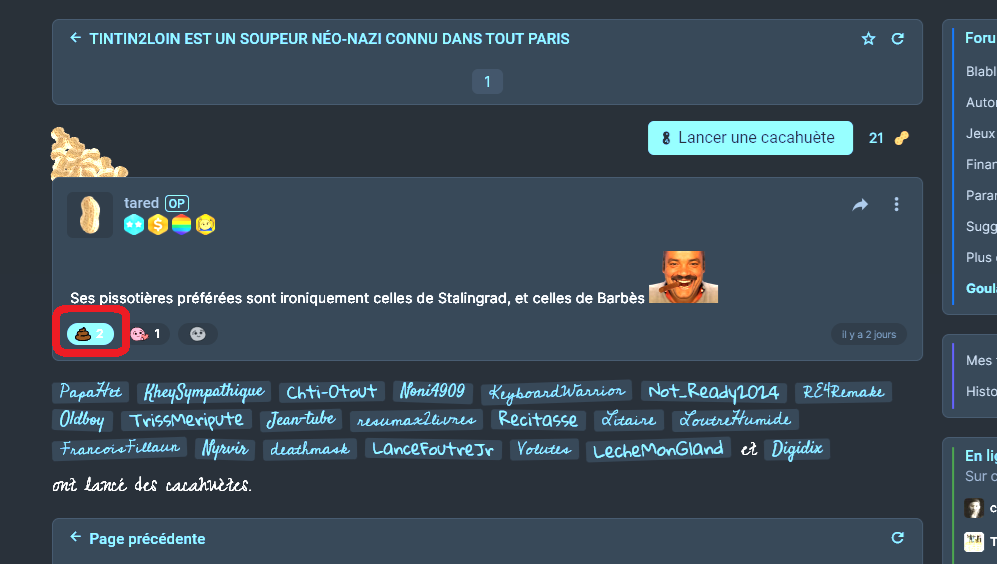Refresh the topic using the top reload icon
The height and width of the screenshot is (564, 997).
coord(897,39)
